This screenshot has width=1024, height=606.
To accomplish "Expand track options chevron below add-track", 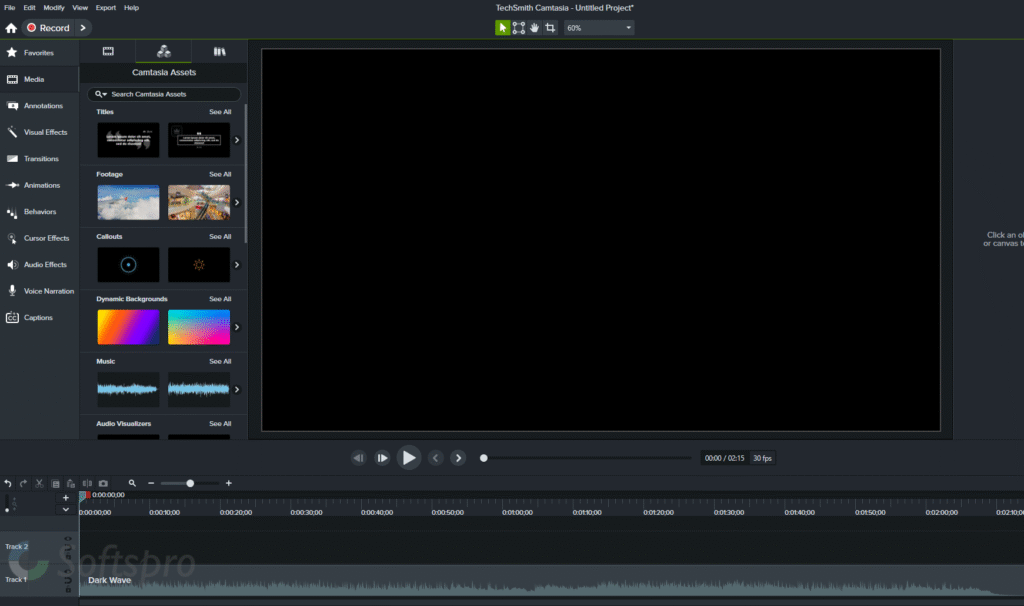I will click(x=65, y=509).
